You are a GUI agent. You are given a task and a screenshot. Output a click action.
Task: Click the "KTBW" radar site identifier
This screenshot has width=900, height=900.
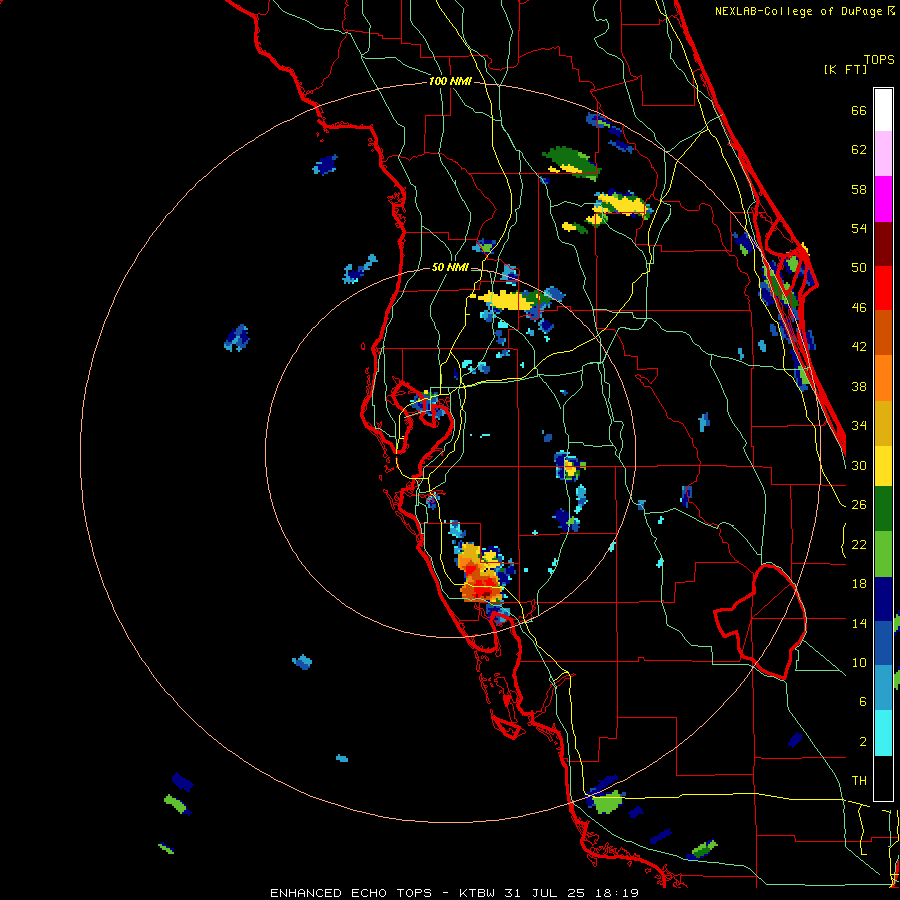pos(476,893)
